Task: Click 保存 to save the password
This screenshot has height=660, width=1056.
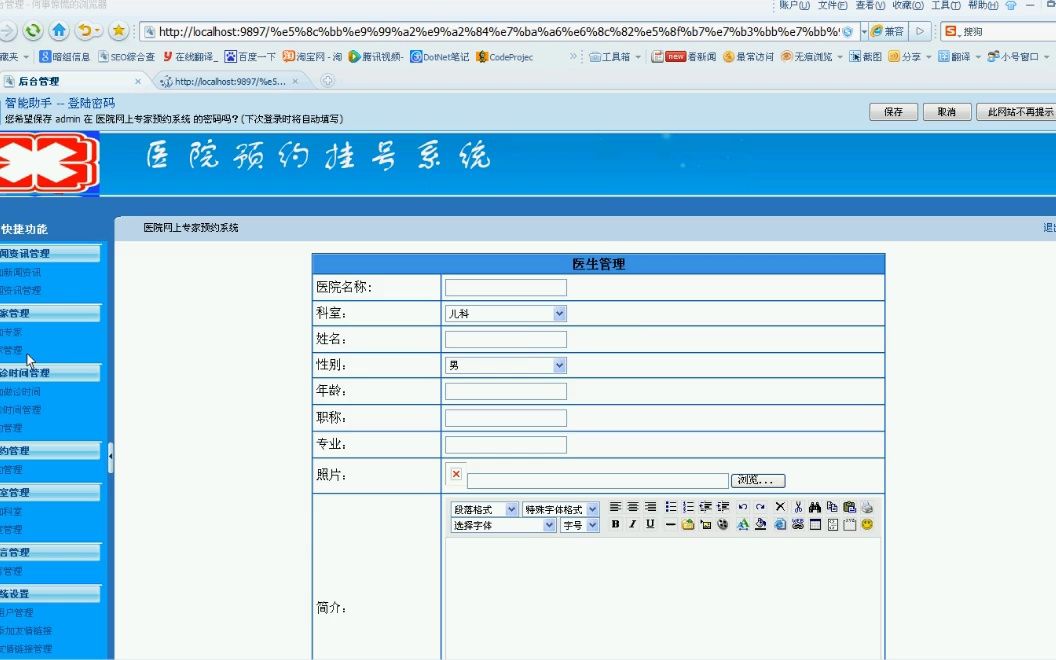Action: point(893,112)
